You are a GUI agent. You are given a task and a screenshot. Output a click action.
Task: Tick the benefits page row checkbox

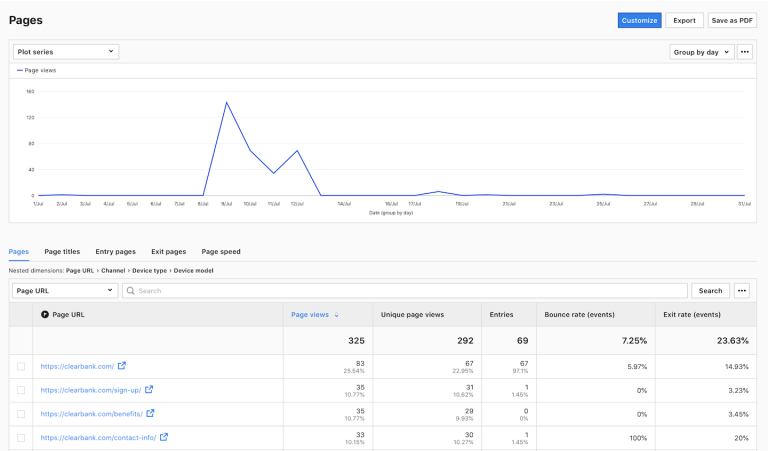(21, 414)
